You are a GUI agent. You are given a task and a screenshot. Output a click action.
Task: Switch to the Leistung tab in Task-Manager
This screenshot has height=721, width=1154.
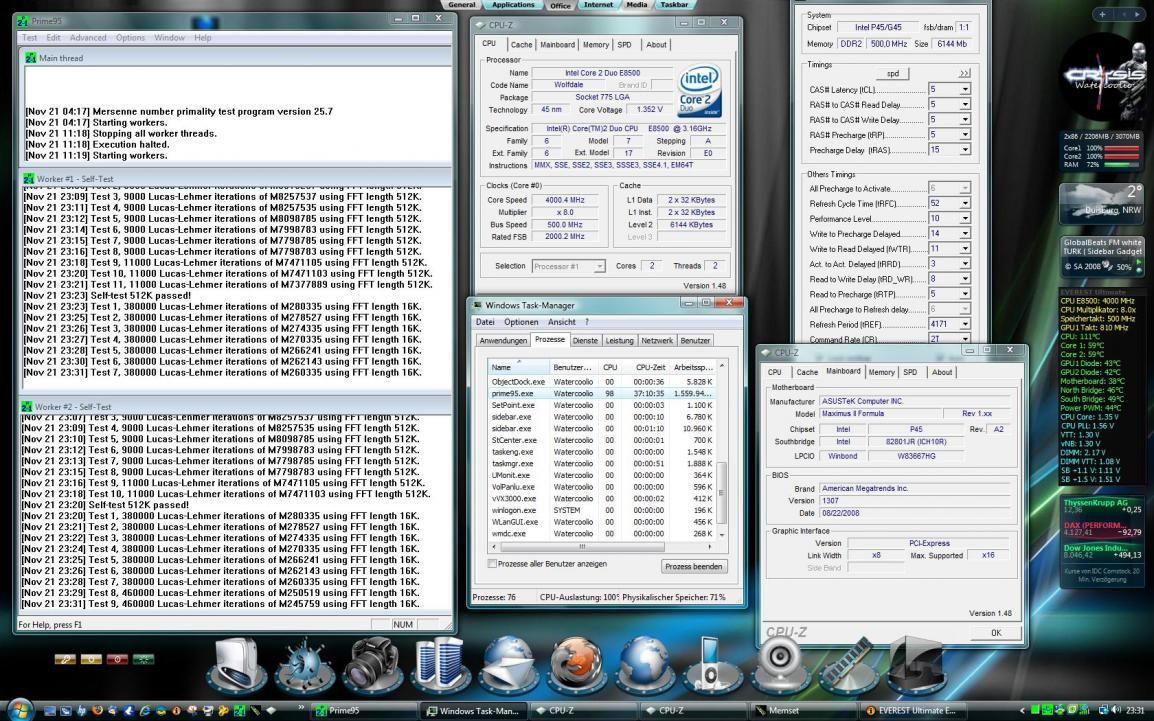[x=619, y=341]
